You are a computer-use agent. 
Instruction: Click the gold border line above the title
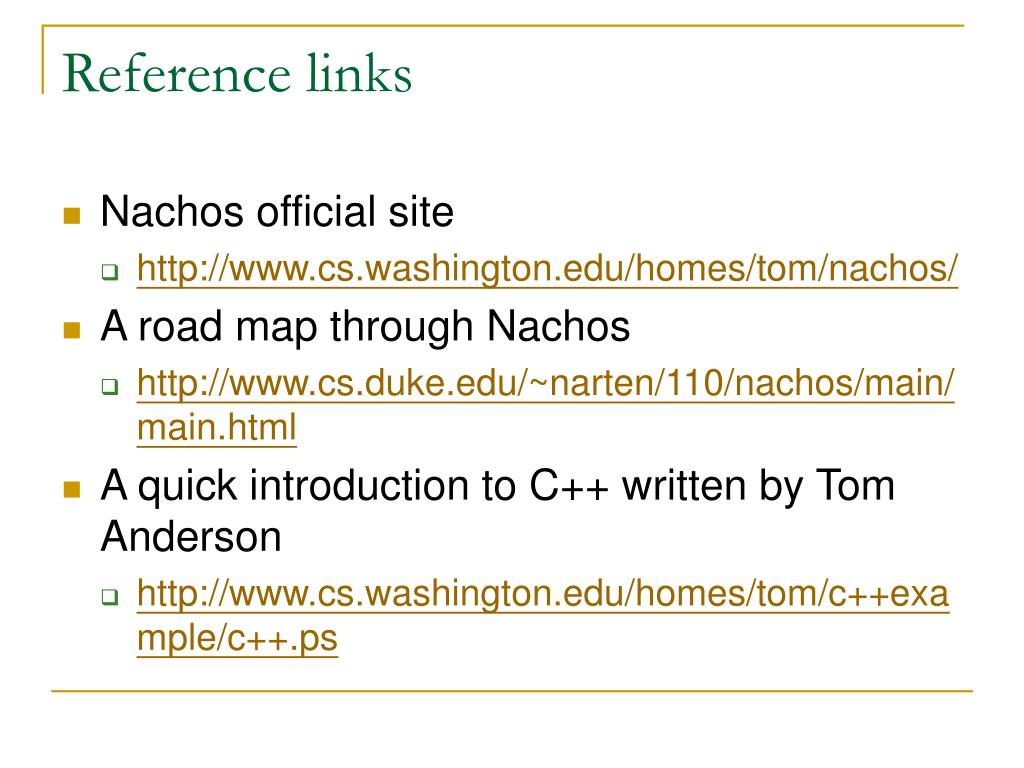503,26
